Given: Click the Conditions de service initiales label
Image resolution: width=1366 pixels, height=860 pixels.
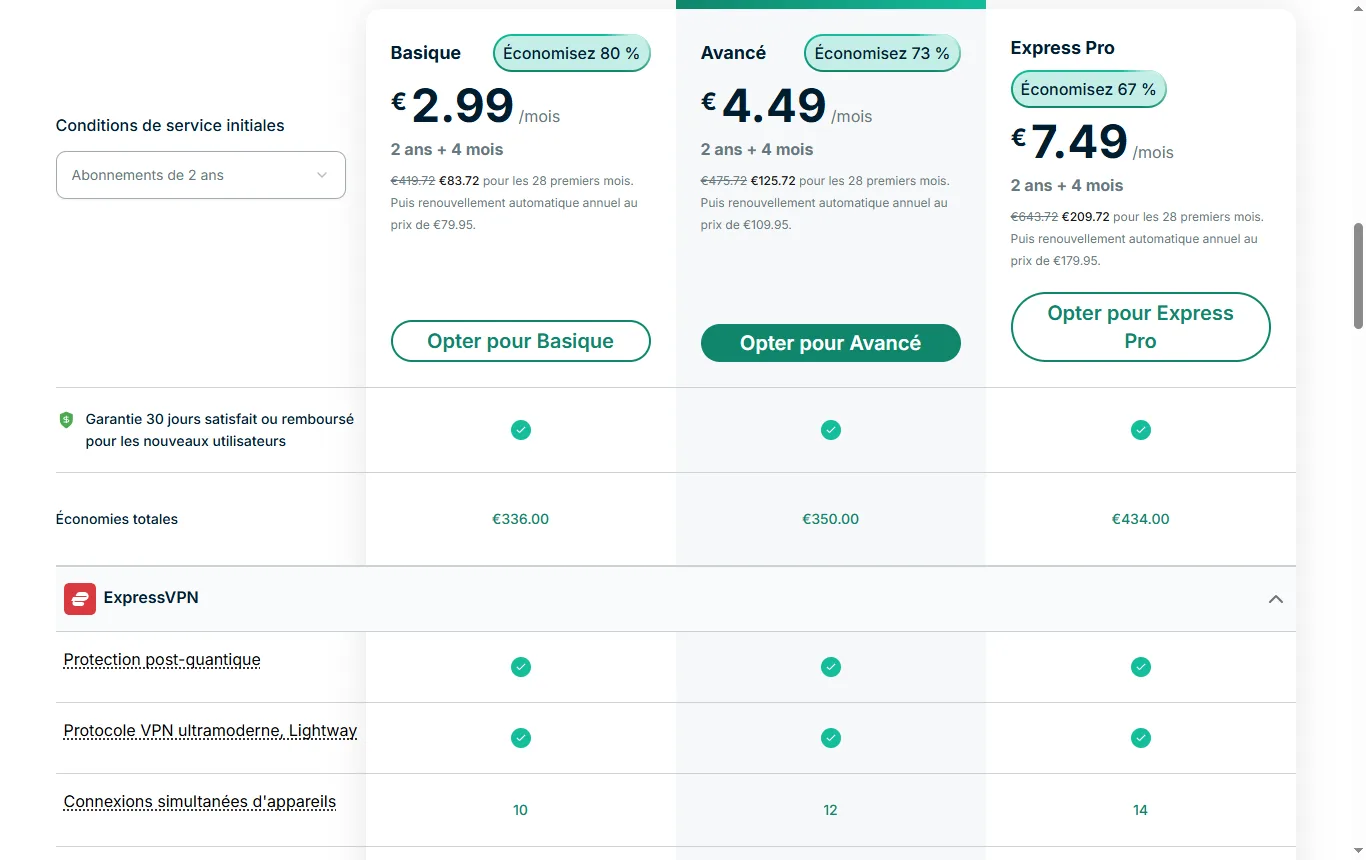Looking at the screenshot, I should 170,126.
